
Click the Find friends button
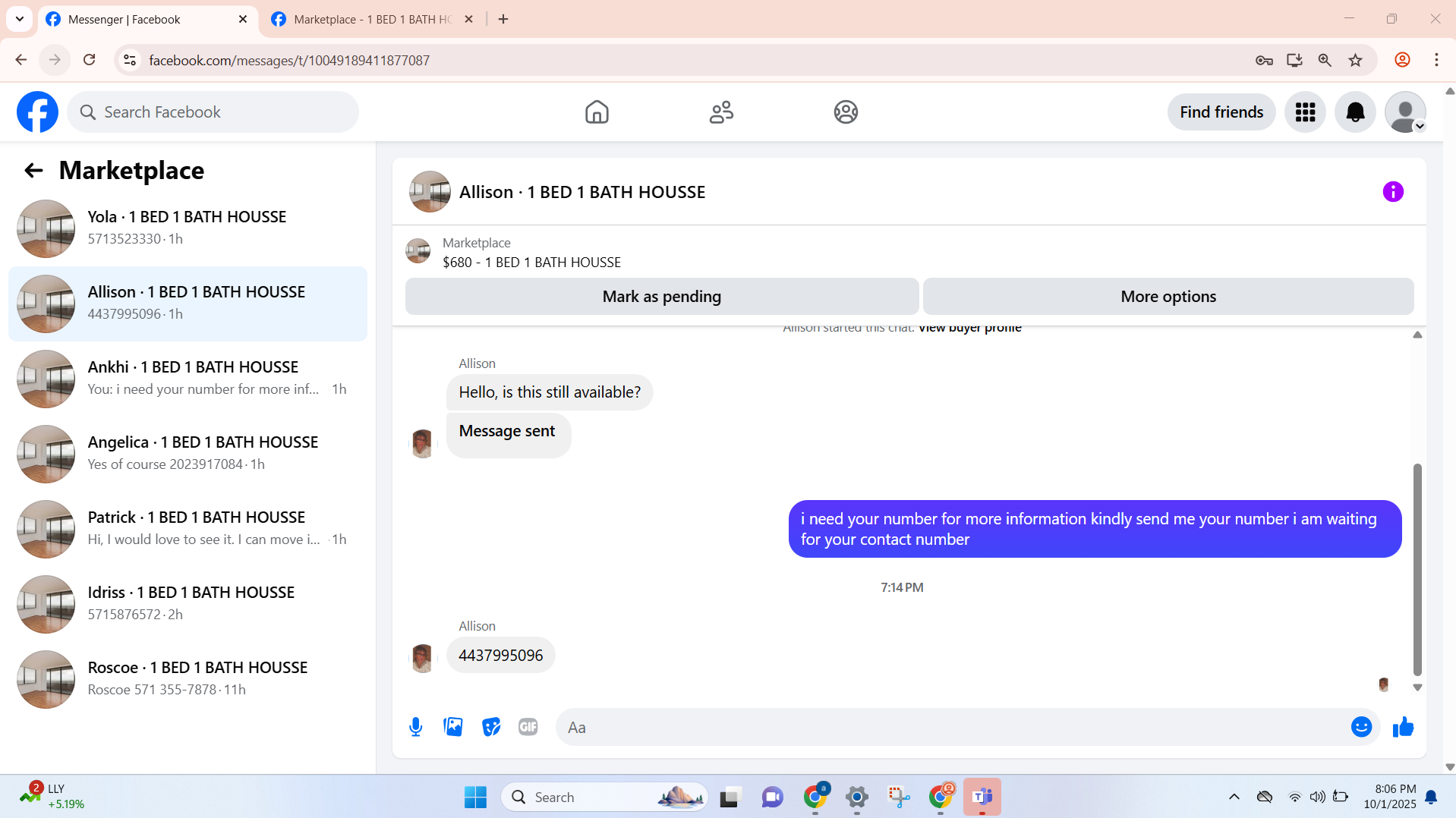tap(1221, 112)
